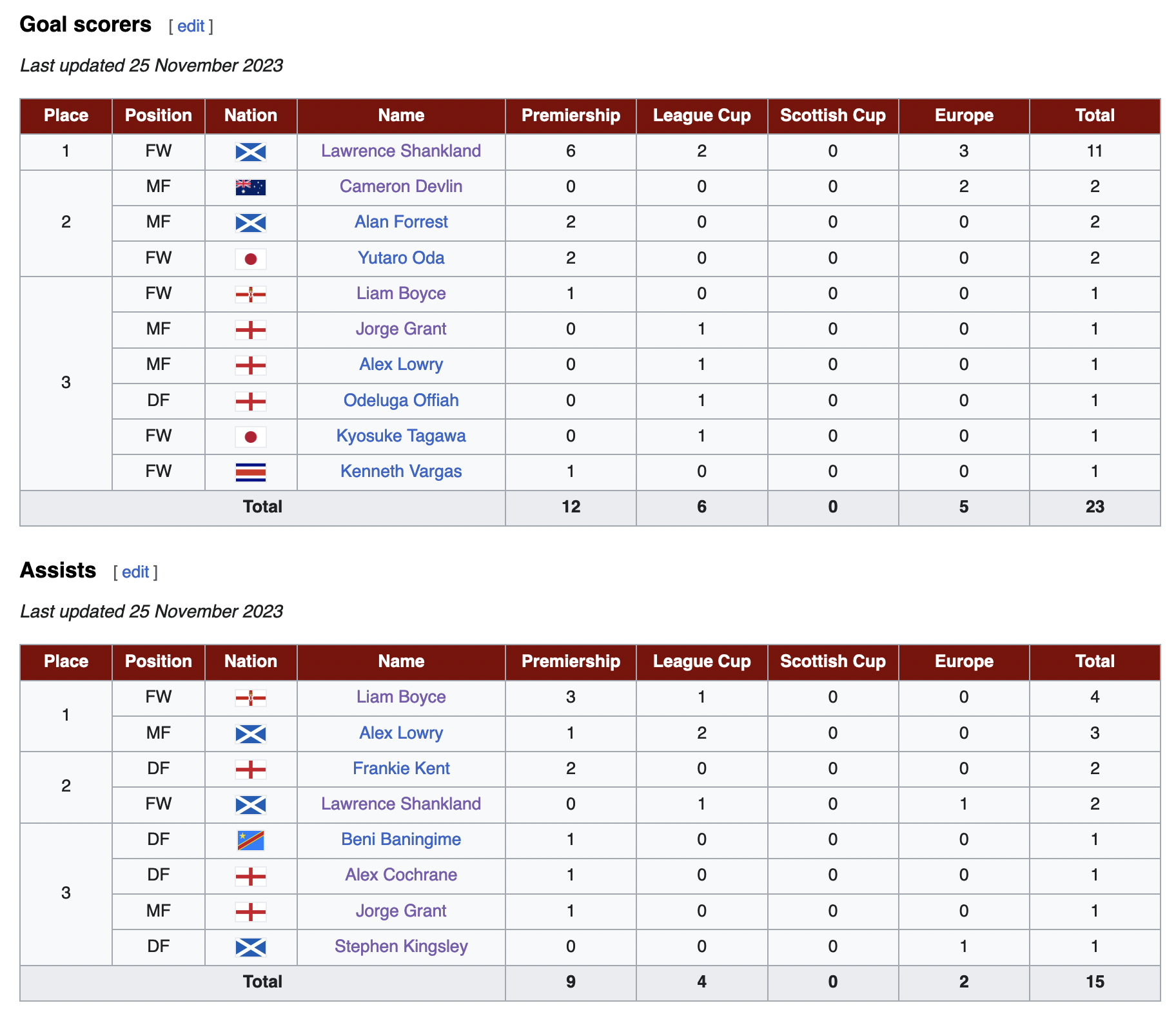Click Japan flag next to Kyosuke Tagawa
The image size is (1176, 1021).
click(x=250, y=437)
